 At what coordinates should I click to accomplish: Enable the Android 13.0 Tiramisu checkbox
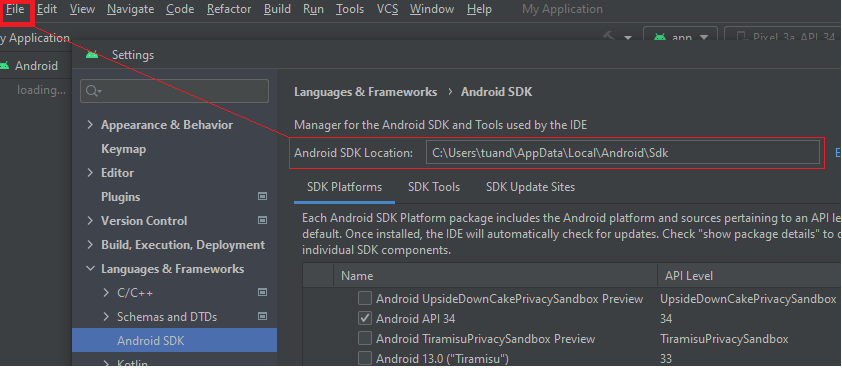click(x=365, y=358)
